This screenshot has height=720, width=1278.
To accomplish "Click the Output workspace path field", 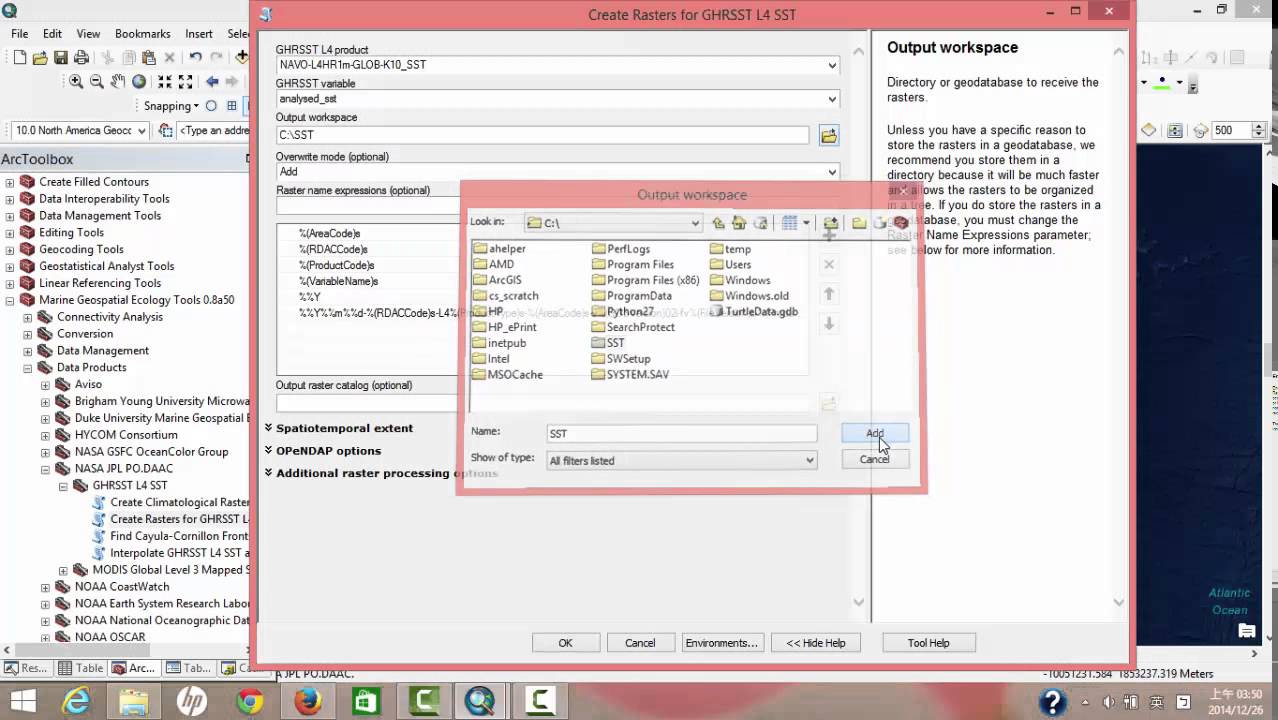I will [x=542, y=135].
